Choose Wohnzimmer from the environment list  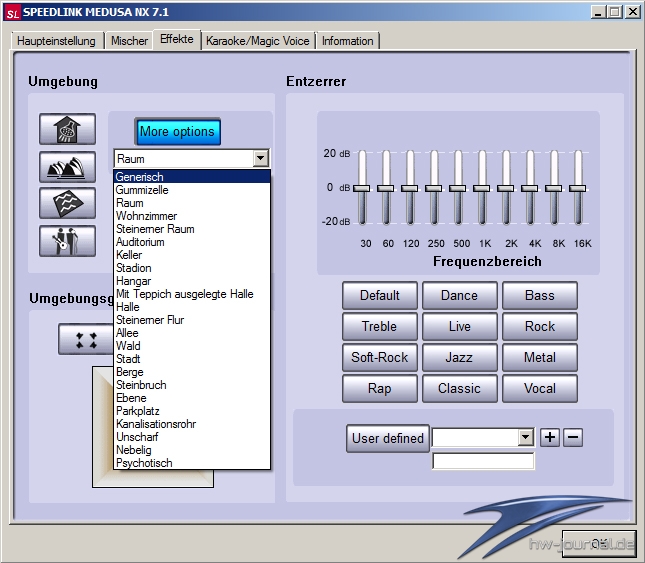pos(192,216)
